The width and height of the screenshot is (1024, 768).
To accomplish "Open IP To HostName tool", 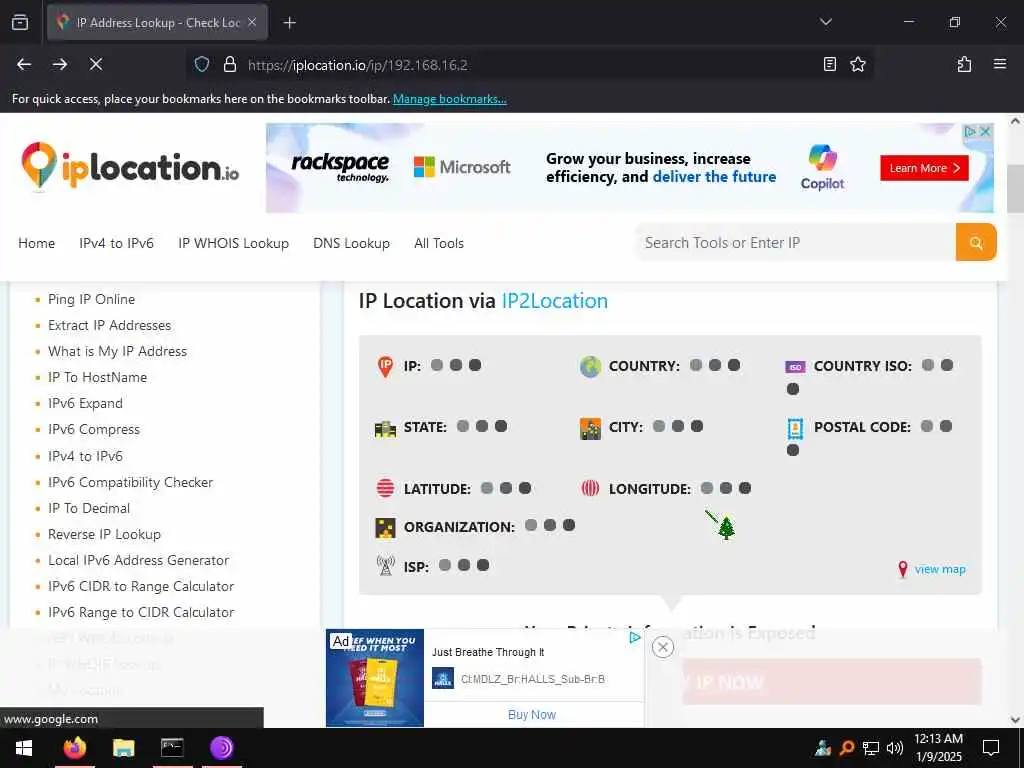I will pyautogui.click(x=97, y=377).
